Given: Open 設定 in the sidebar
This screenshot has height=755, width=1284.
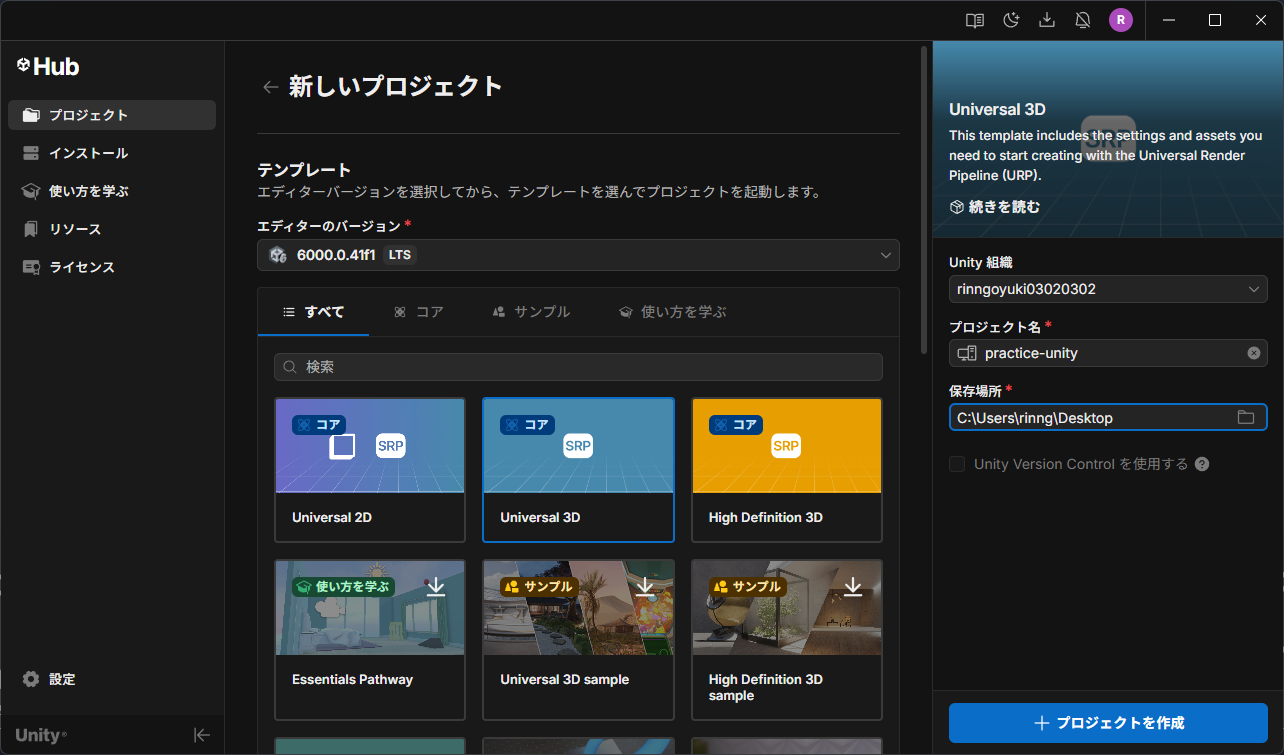Looking at the screenshot, I should pyautogui.click(x=112, y=679).
